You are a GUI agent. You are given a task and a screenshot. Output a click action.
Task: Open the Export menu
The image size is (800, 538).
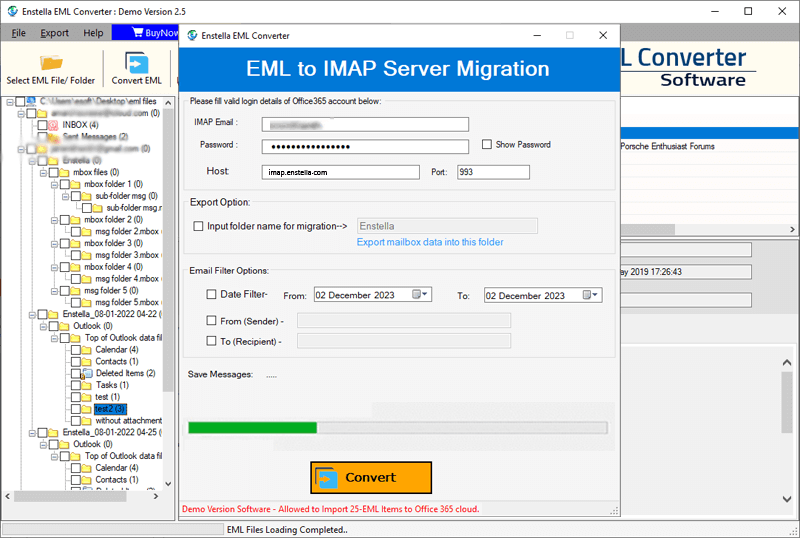coord(54,33)
